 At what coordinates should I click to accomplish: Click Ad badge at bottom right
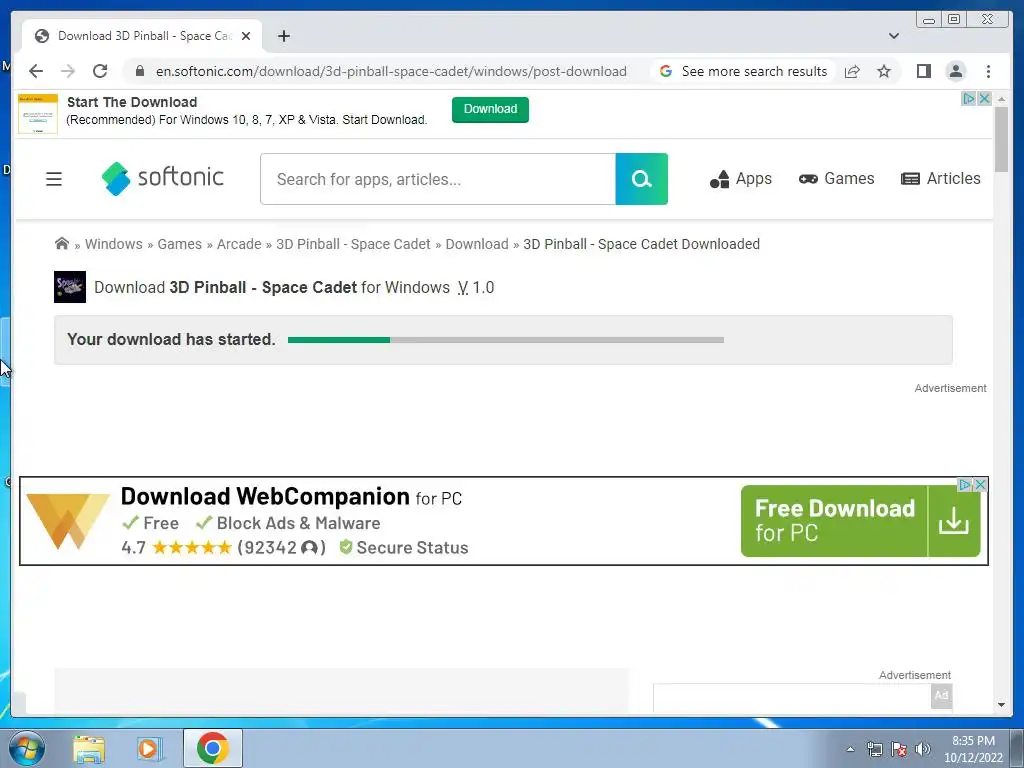(941, 696)
